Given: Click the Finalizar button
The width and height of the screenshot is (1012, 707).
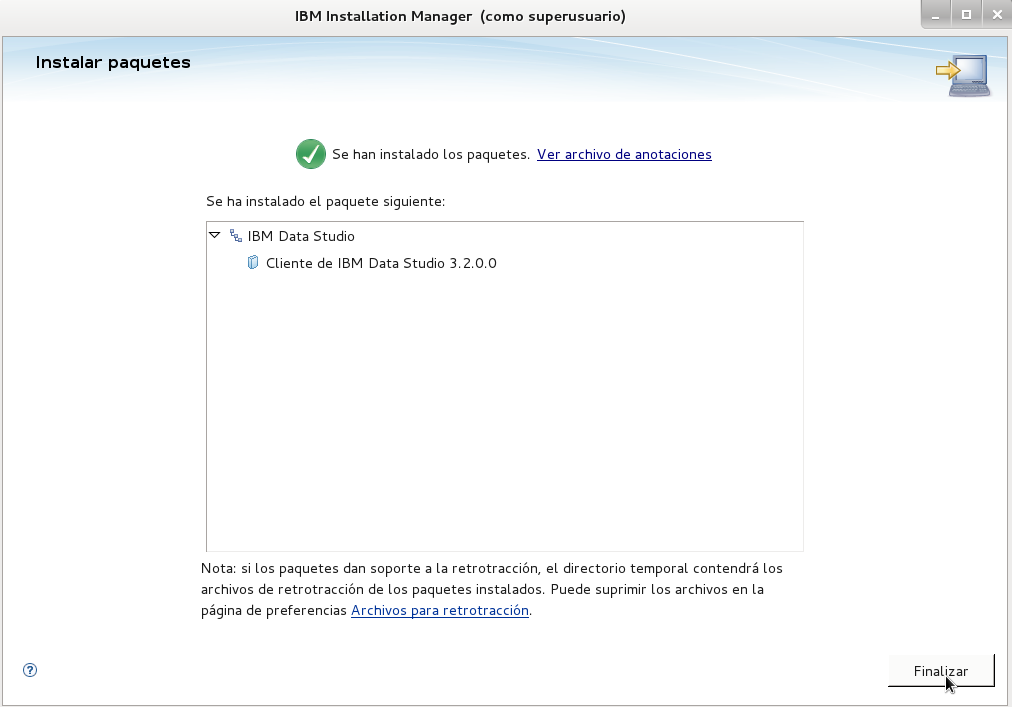Looking at the screenshot, I should (x=941, y=671).
